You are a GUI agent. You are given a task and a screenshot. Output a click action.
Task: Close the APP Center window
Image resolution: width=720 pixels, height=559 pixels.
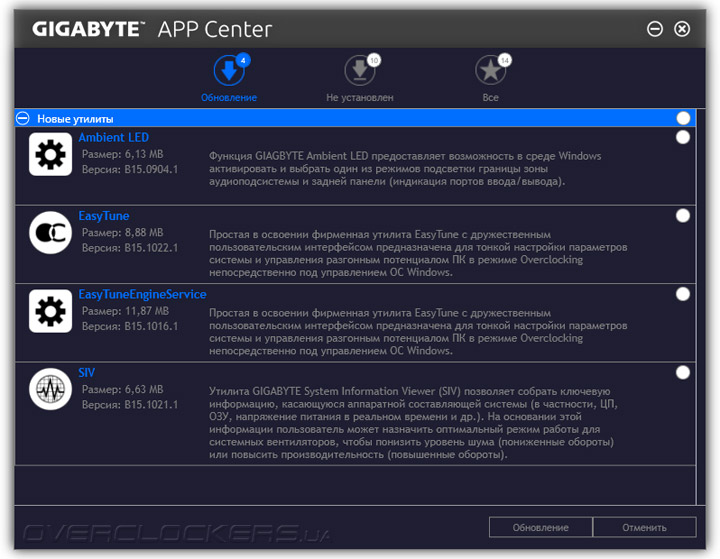682,29
